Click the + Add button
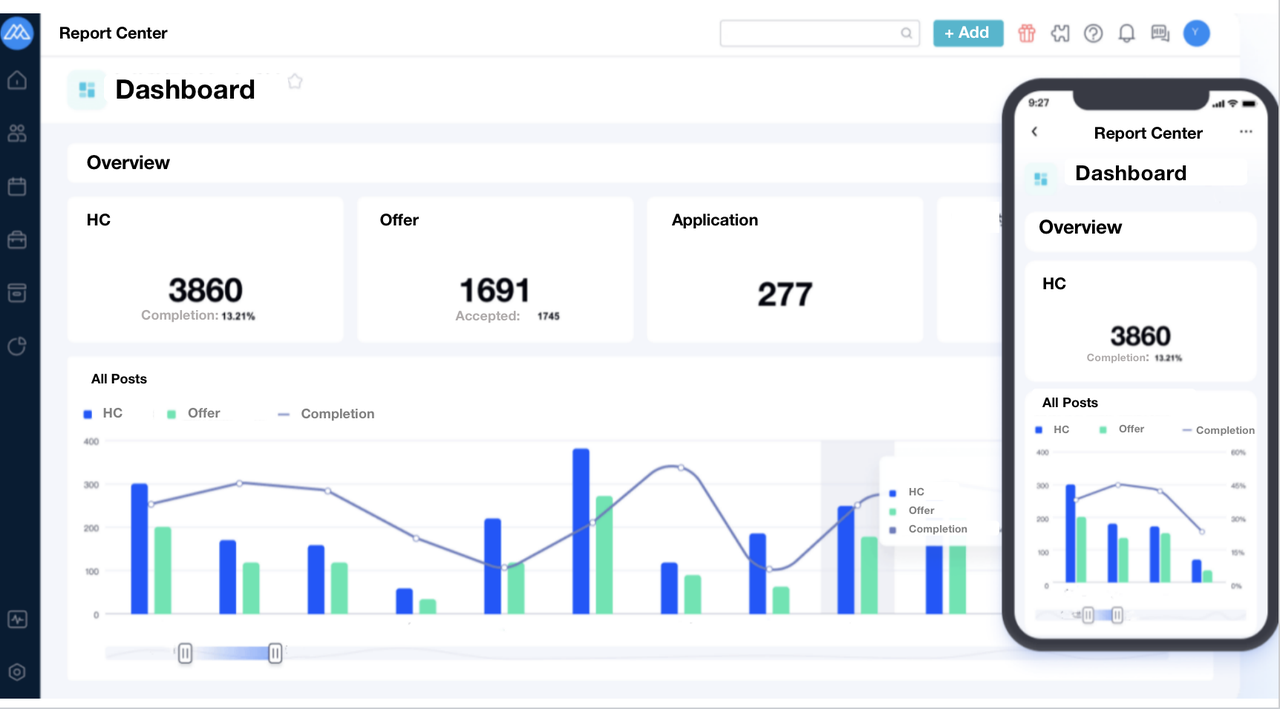This screenshot has width=1280, height=709. tap(967, 33)
